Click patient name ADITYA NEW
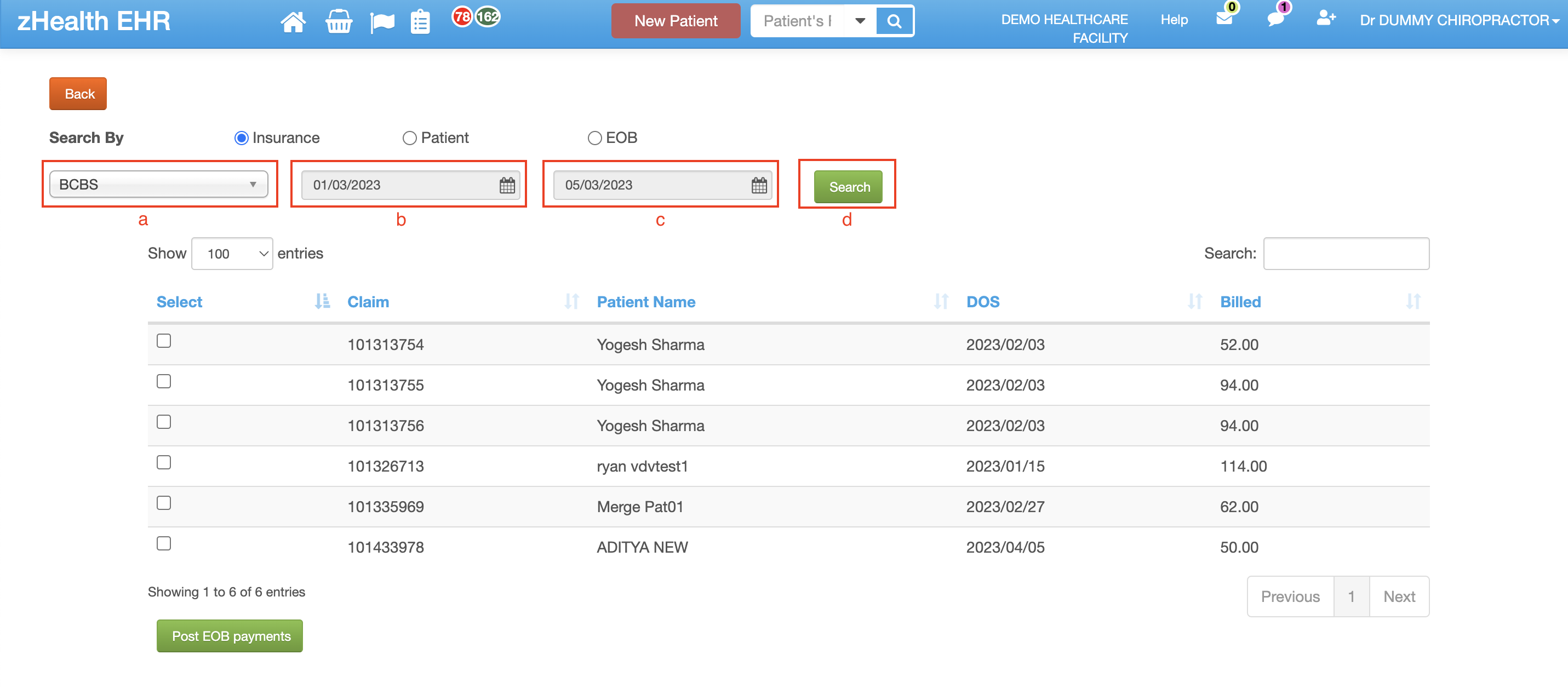This screenshot has height=700, width=1568. pyautogui.click(x=642, y=547)
